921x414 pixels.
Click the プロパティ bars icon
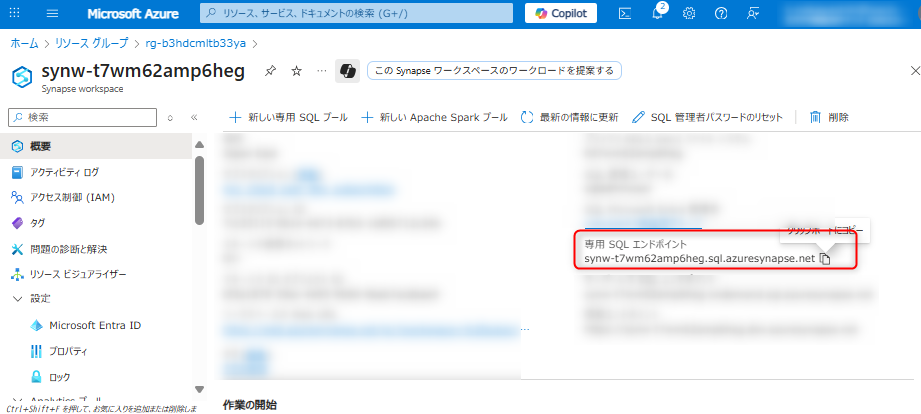point(36,351)
